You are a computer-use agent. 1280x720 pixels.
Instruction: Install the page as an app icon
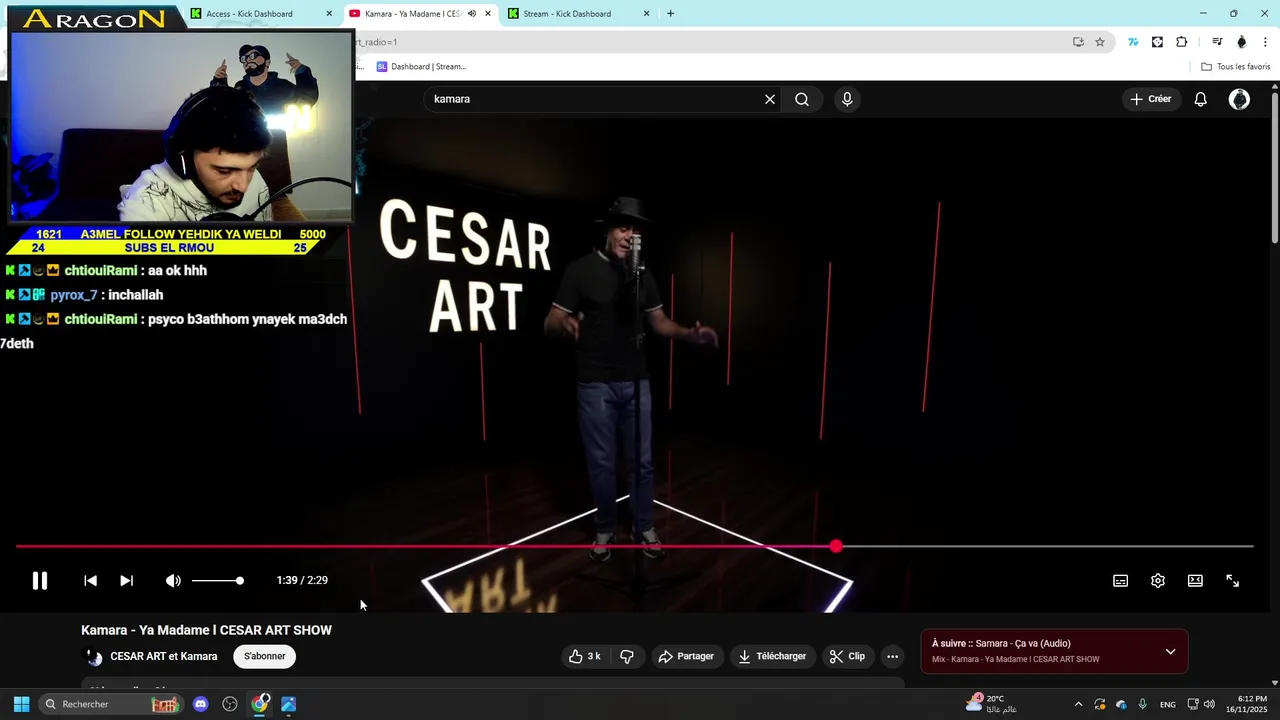[x=1078, y=42]
